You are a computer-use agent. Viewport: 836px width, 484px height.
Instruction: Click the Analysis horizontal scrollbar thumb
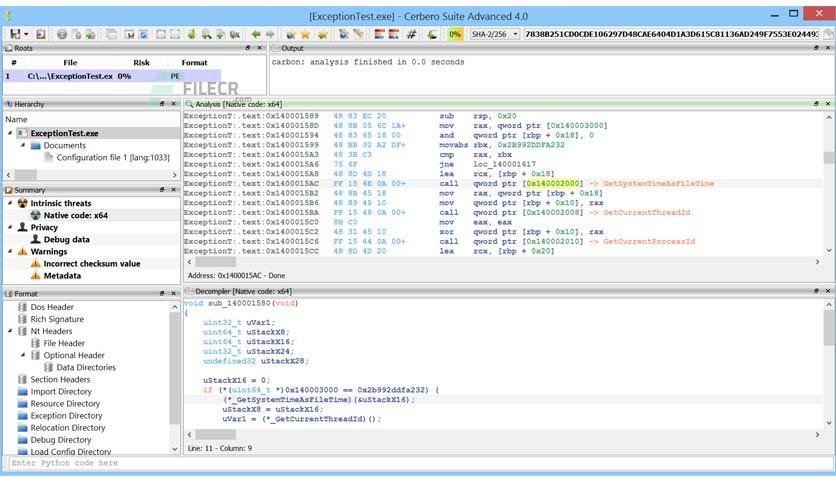[215, 262]
